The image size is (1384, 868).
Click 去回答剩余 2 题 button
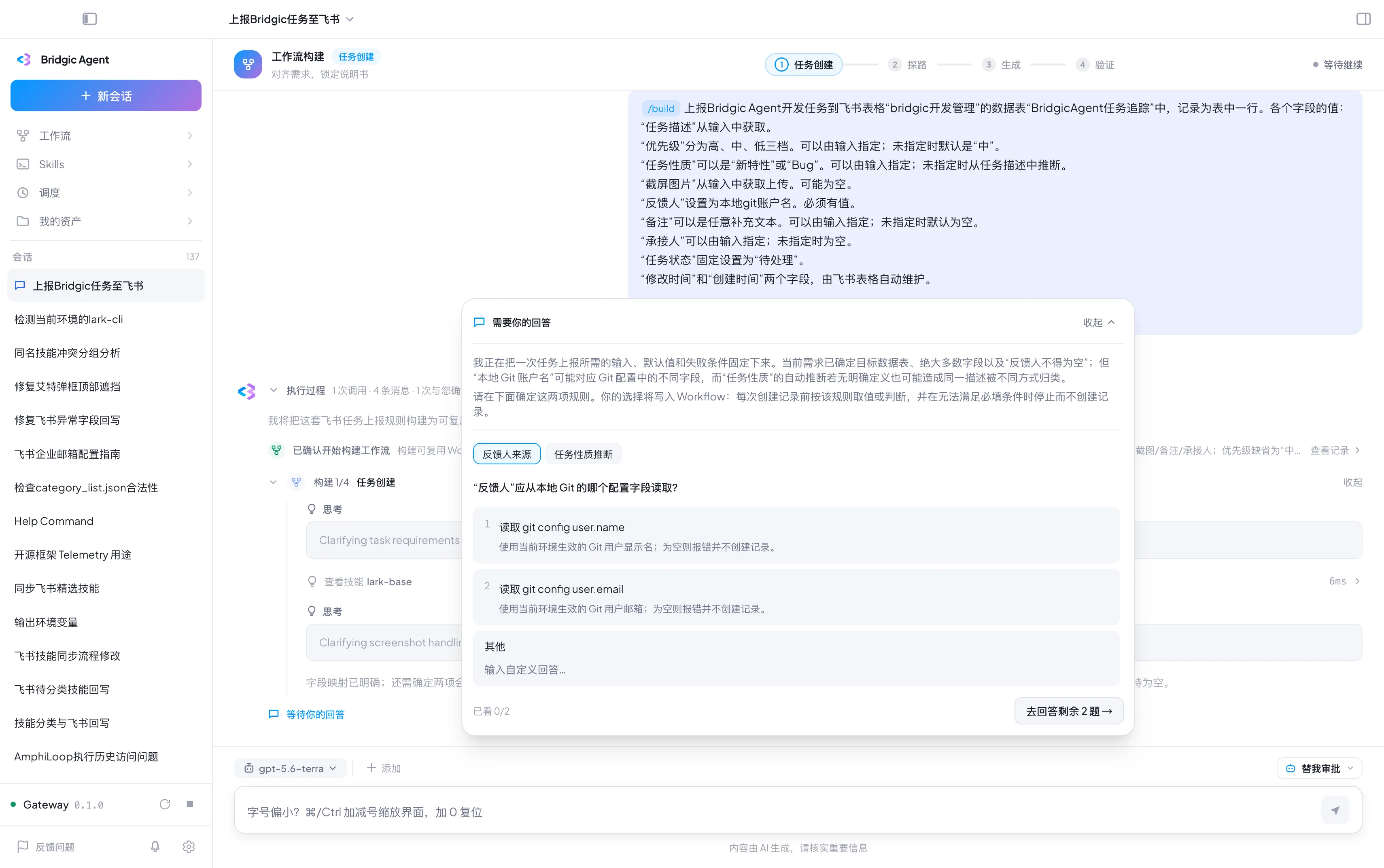(x=1069, y=711)
